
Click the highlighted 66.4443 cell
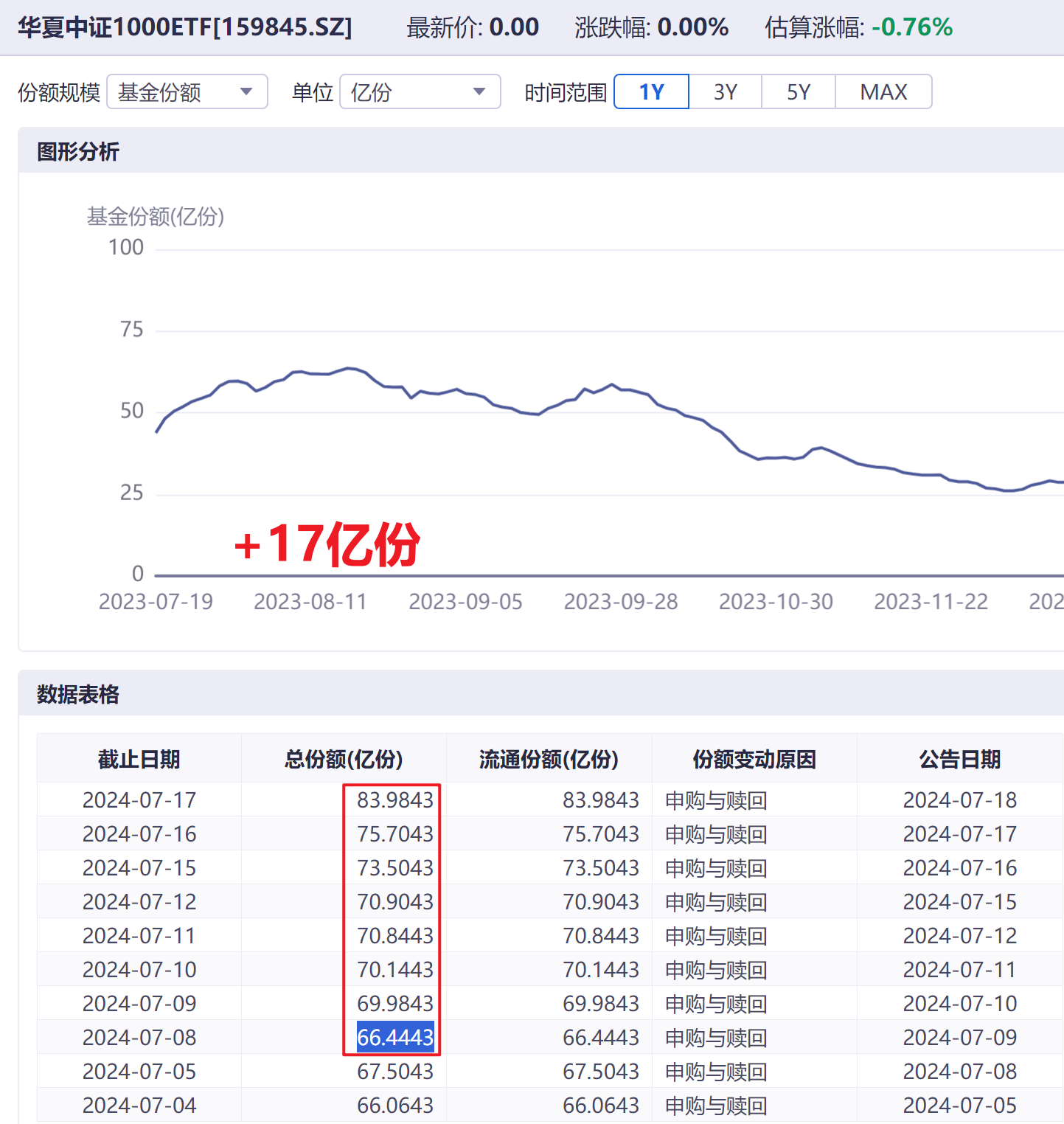[395, 1038]
